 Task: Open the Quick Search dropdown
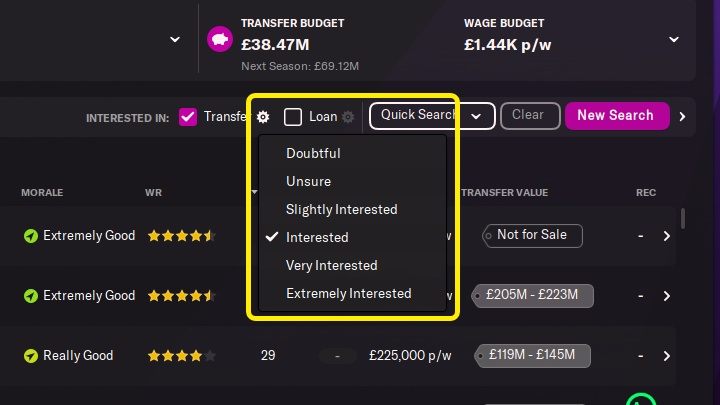432,116
